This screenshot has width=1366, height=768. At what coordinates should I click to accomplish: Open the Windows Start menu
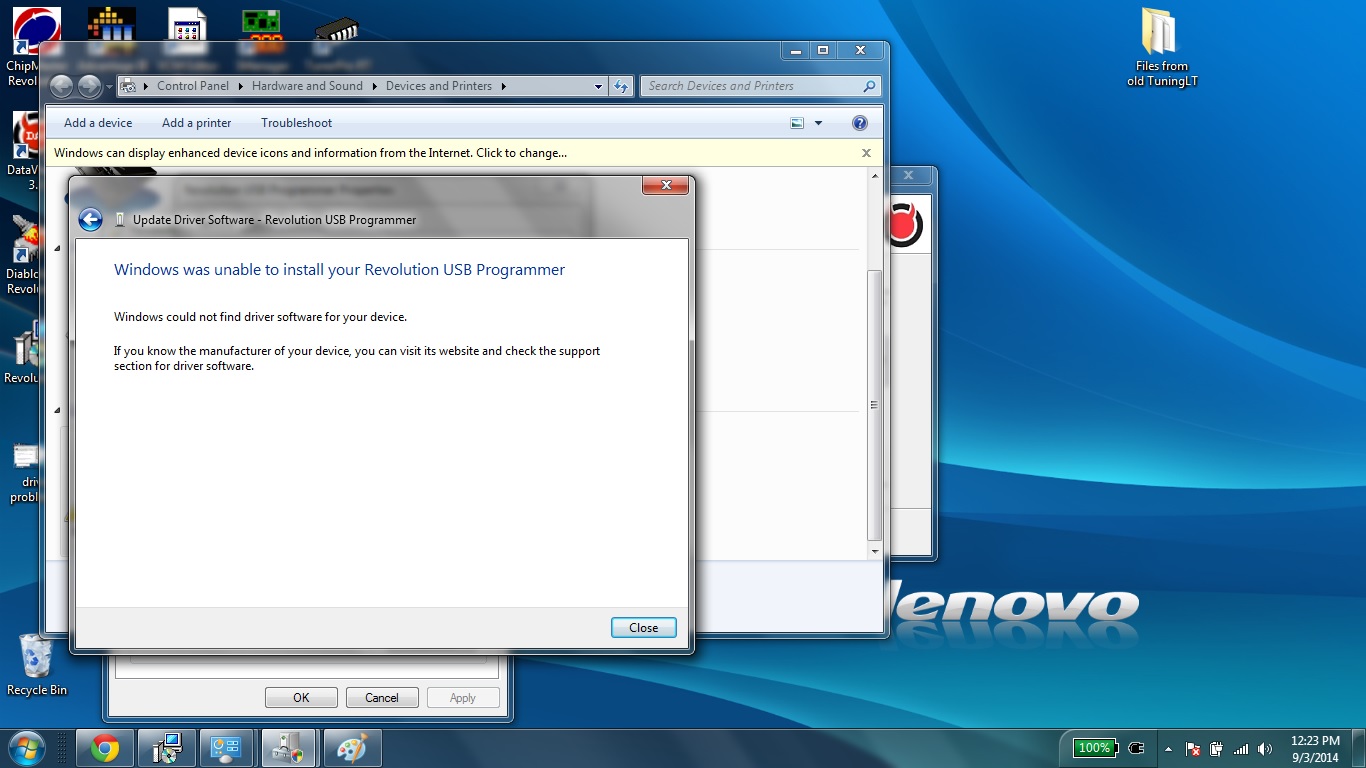click(25, 748)
